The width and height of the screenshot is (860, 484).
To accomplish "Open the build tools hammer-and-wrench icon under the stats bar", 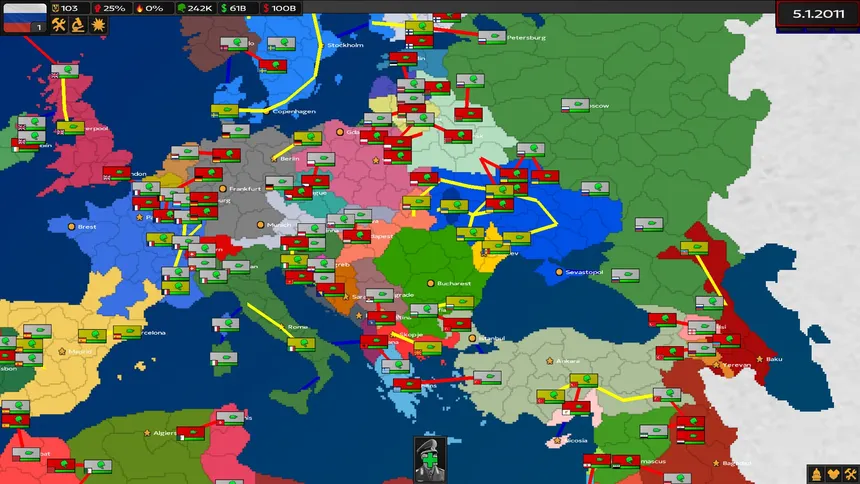I will click(x=59, y=25).
